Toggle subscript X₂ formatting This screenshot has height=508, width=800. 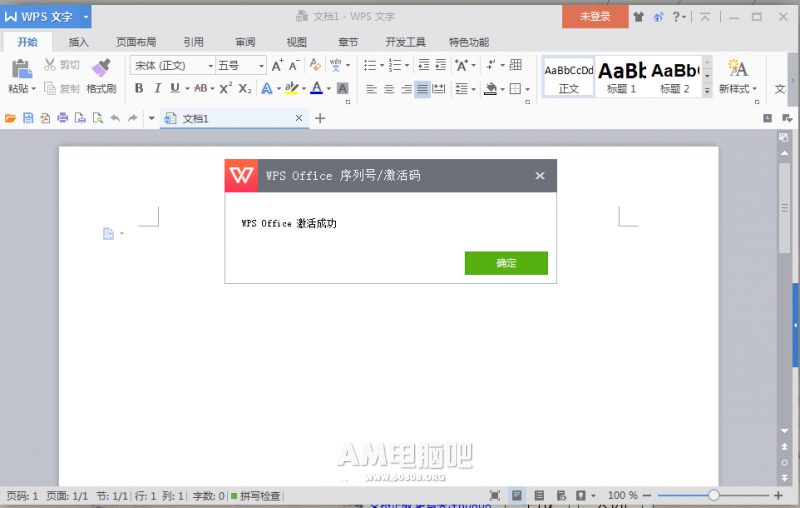click(x=245, y=88)
